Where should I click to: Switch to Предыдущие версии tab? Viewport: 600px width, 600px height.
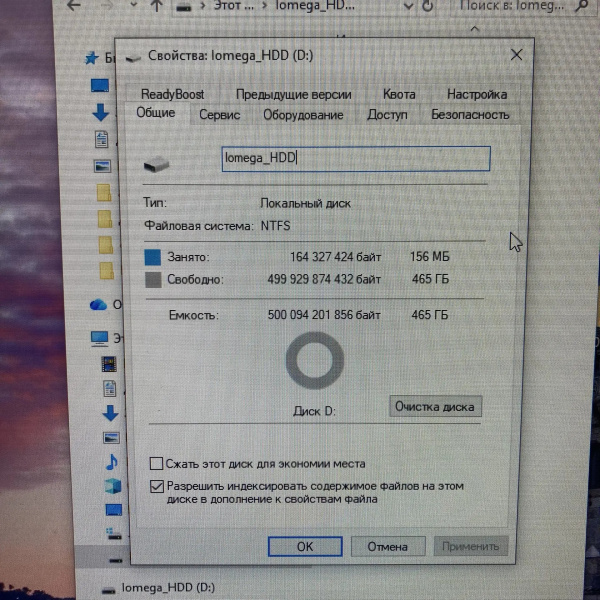tap(293, 94)
